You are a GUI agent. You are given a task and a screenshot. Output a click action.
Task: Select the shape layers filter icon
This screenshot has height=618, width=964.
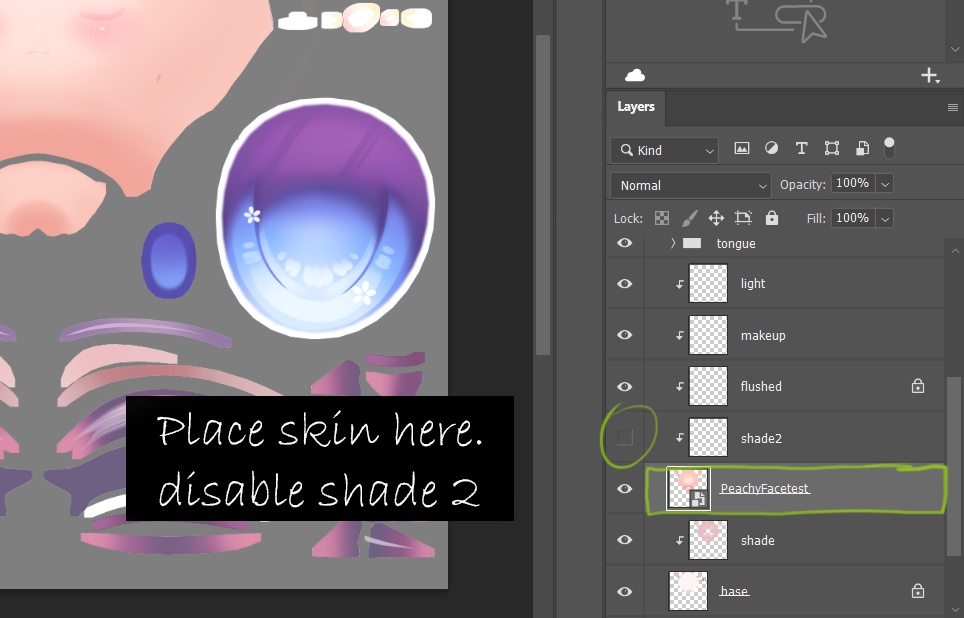(x=831, y=148)
